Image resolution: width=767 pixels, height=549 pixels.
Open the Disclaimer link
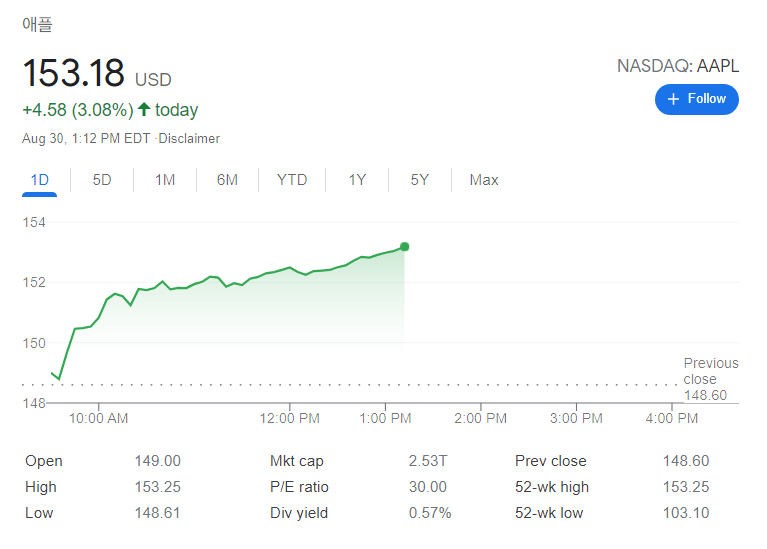(190, 139)
